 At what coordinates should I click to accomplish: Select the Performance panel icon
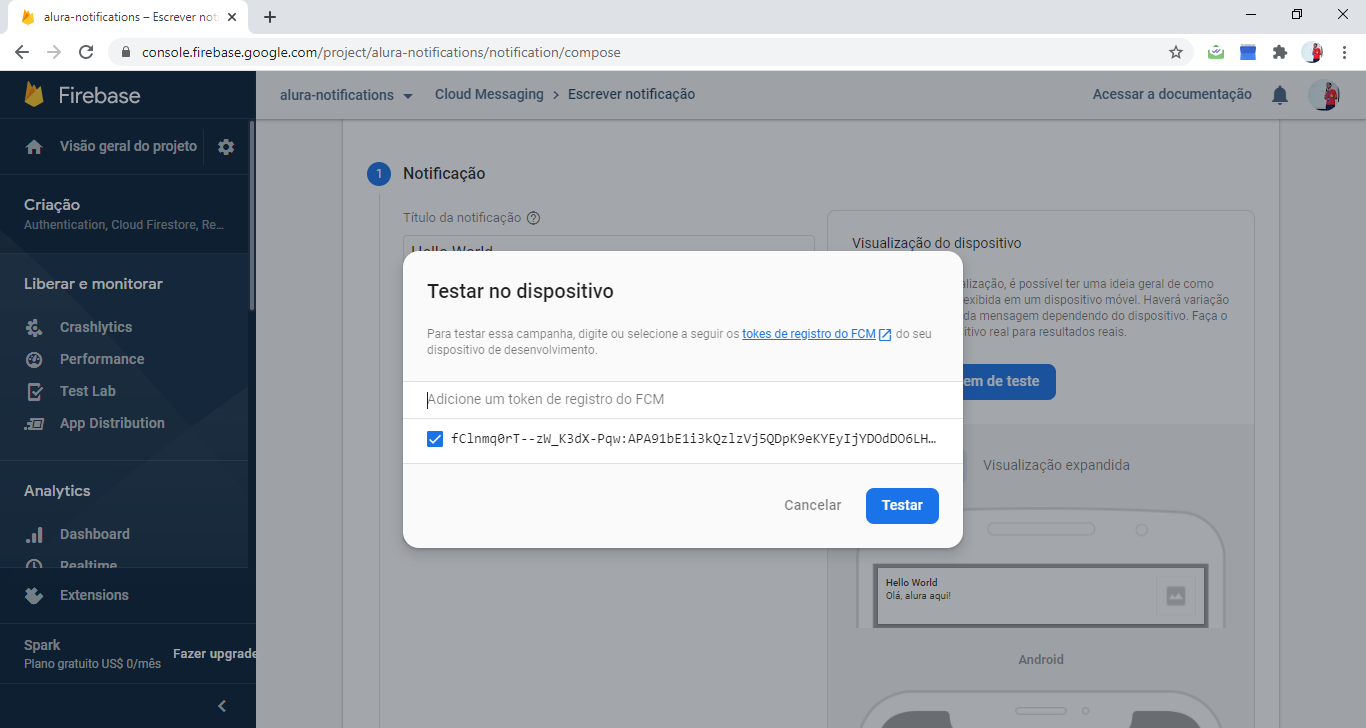click(35, 359)
